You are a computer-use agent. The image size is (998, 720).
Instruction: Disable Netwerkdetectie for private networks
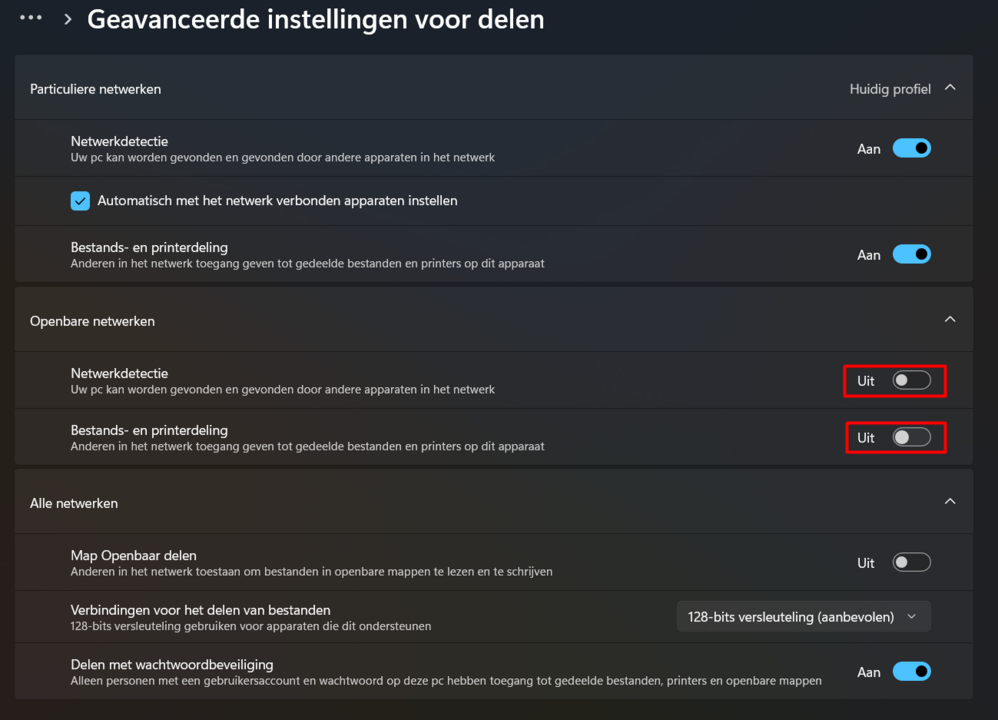pyautogui.click(x=911, y=147)
